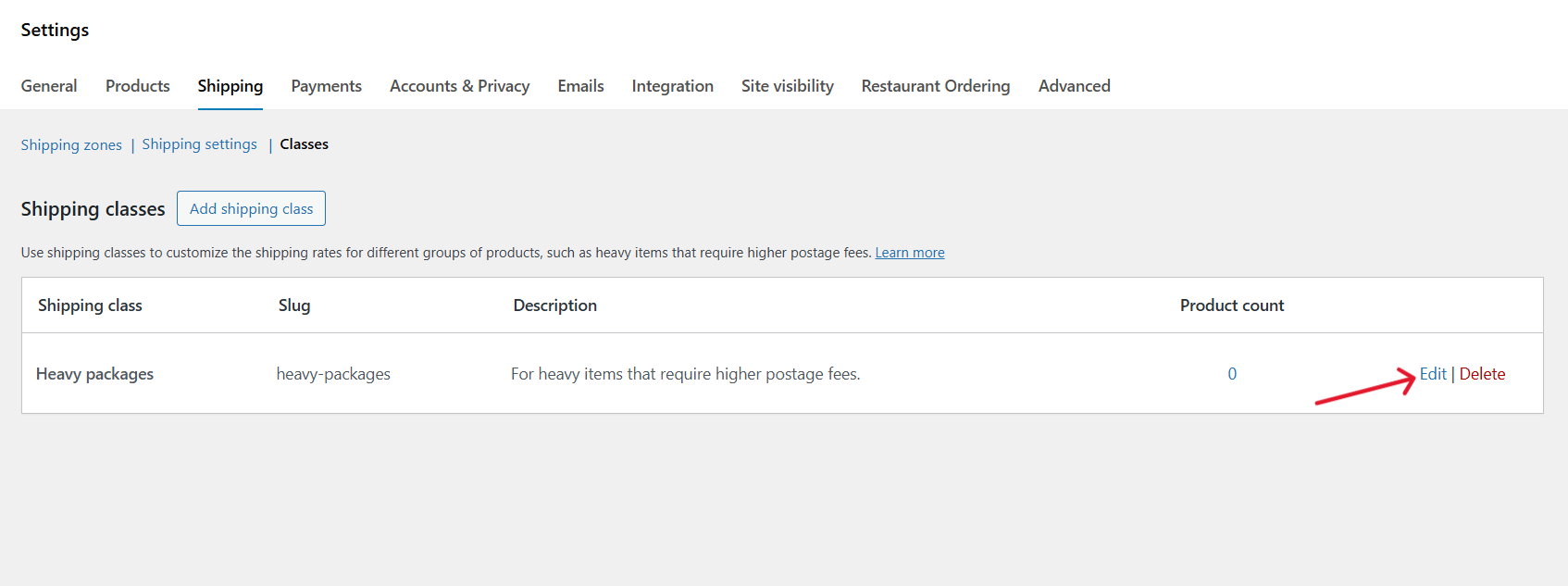Open the Payments tab
The width and height of the screenshot is (1568, 586).
coord(326,86)
